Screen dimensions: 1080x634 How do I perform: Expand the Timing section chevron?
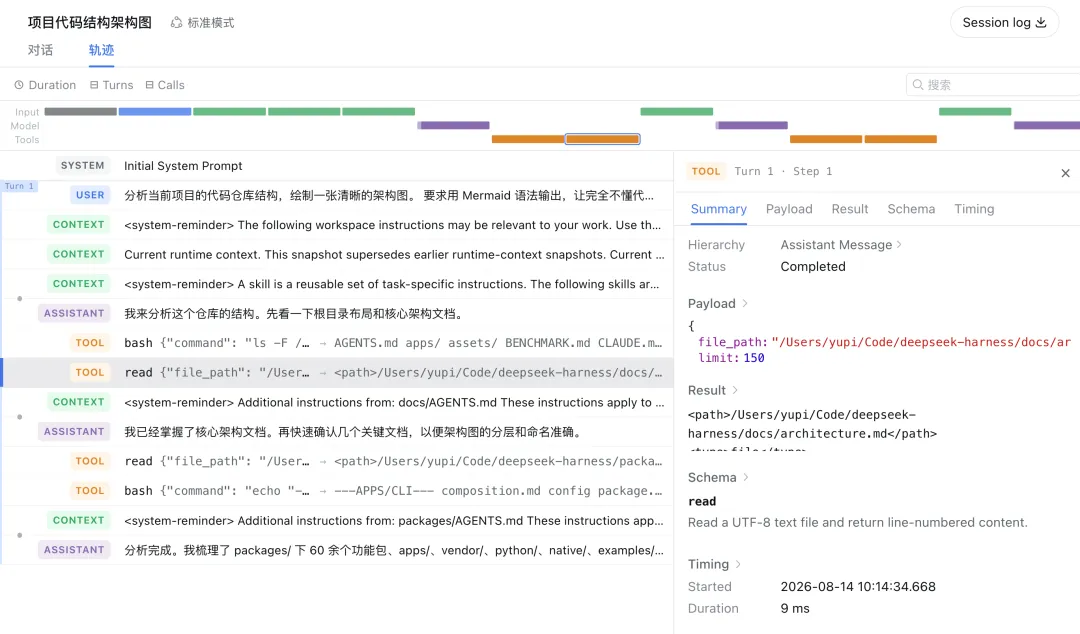(738, 564)
